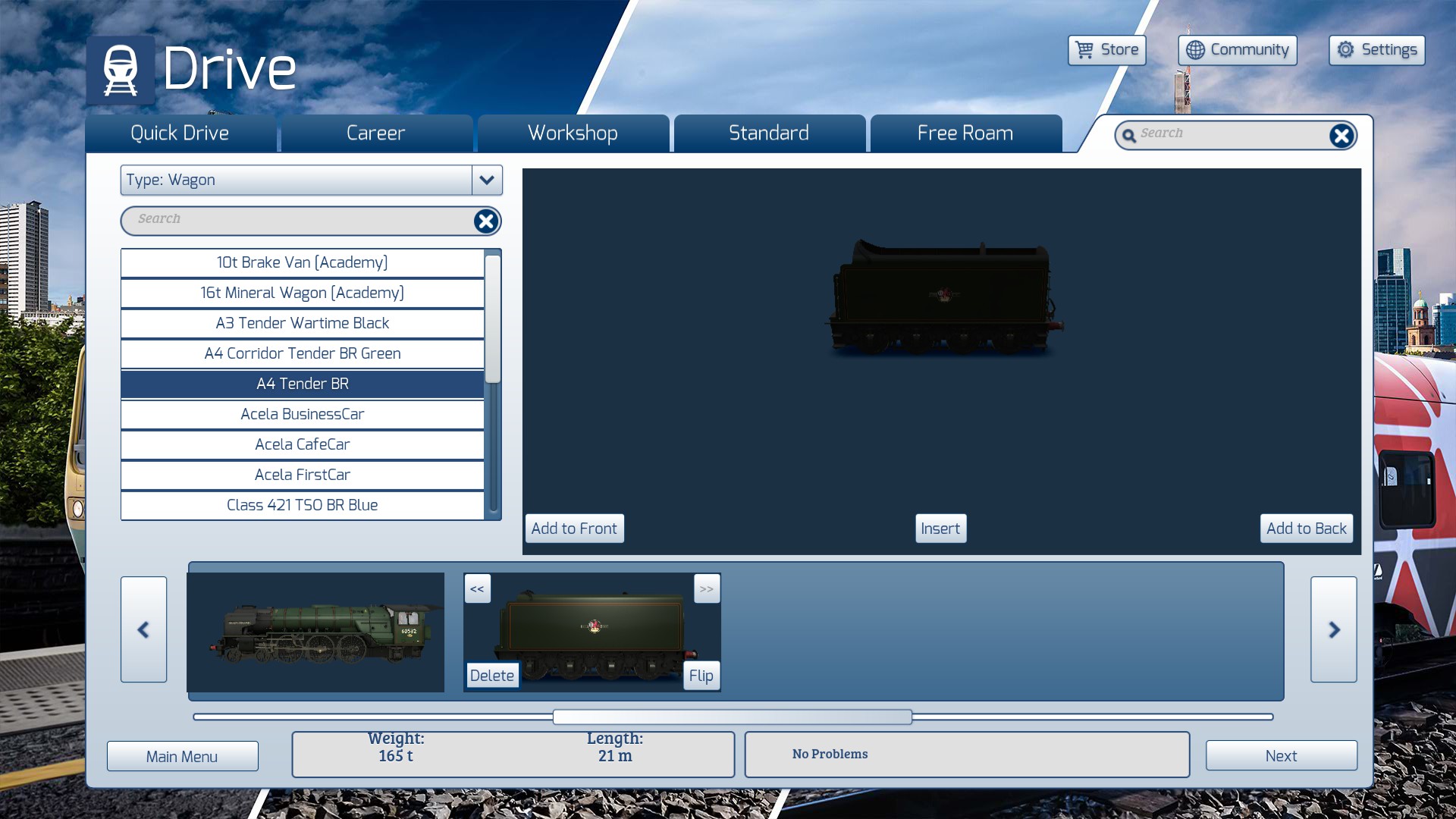Open the Free Roam tab
1456x819 pixels.
(x=965, y=133)
